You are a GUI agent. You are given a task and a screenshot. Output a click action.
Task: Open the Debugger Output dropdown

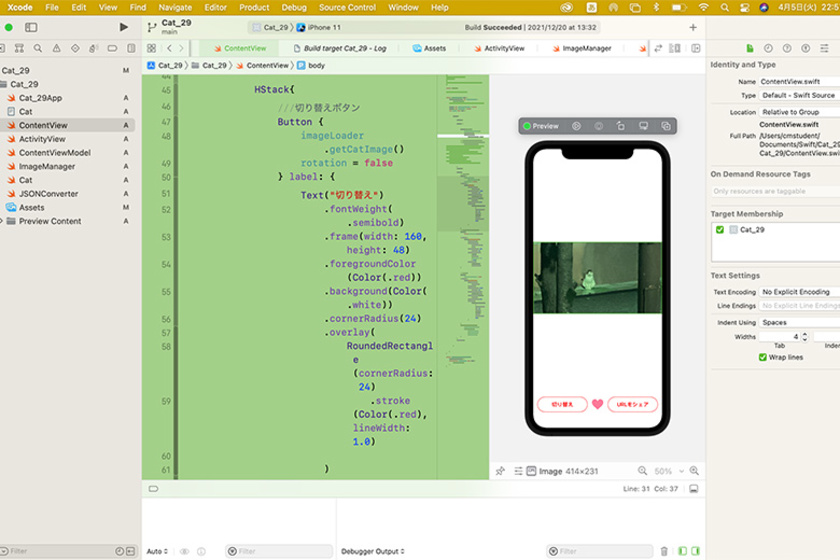click(x=373, y=551)
